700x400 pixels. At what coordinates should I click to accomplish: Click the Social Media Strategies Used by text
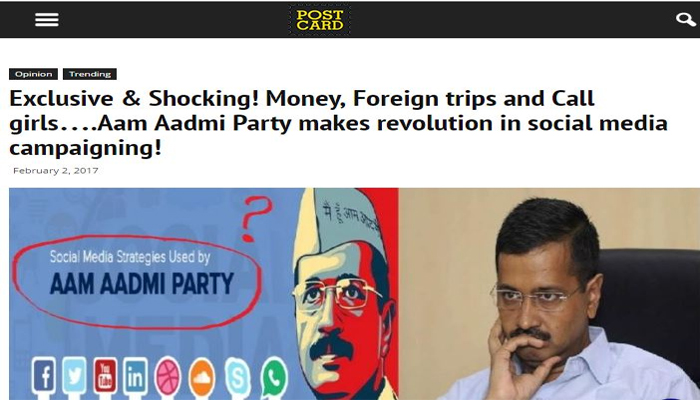pos(130,257)
